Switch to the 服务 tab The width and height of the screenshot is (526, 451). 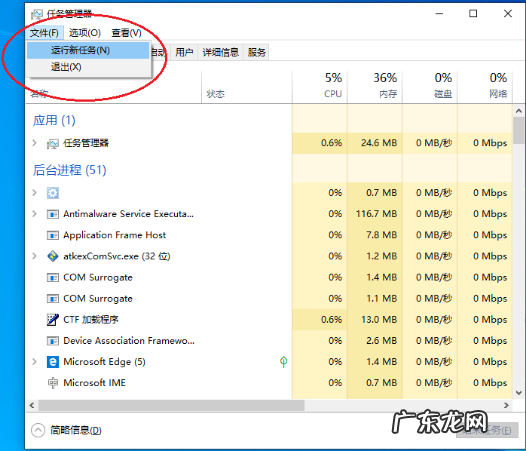click(257, 52)
